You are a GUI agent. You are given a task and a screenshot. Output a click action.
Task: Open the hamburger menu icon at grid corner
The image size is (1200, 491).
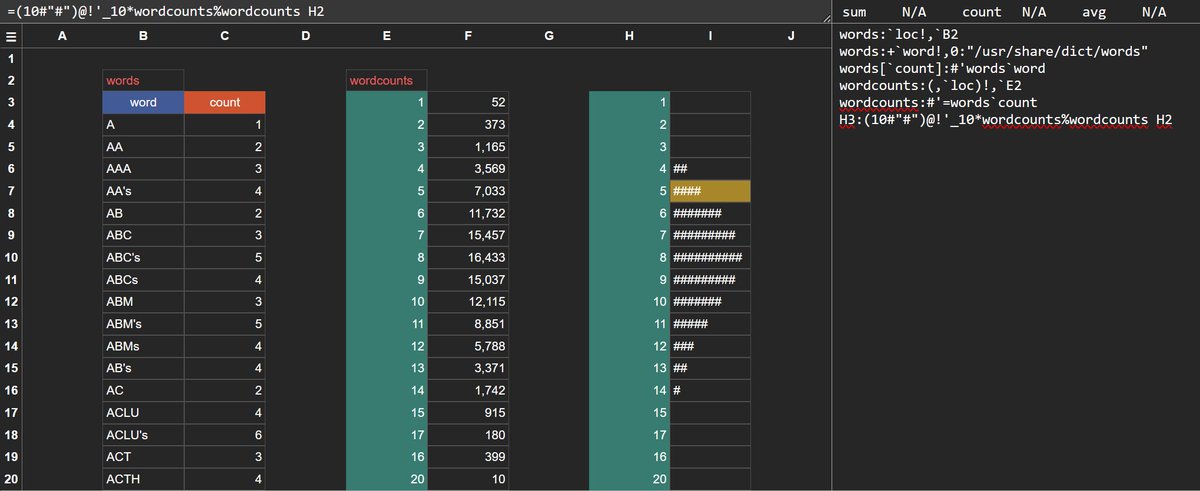11,37
